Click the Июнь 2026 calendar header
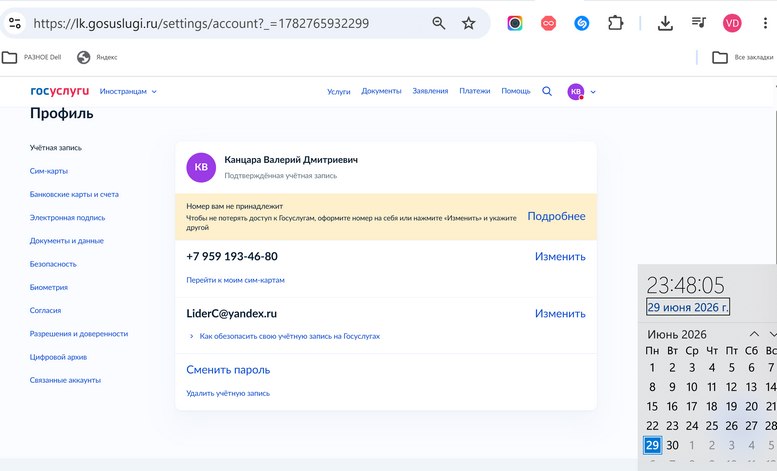The image size is (777, 471). point(677,335)
